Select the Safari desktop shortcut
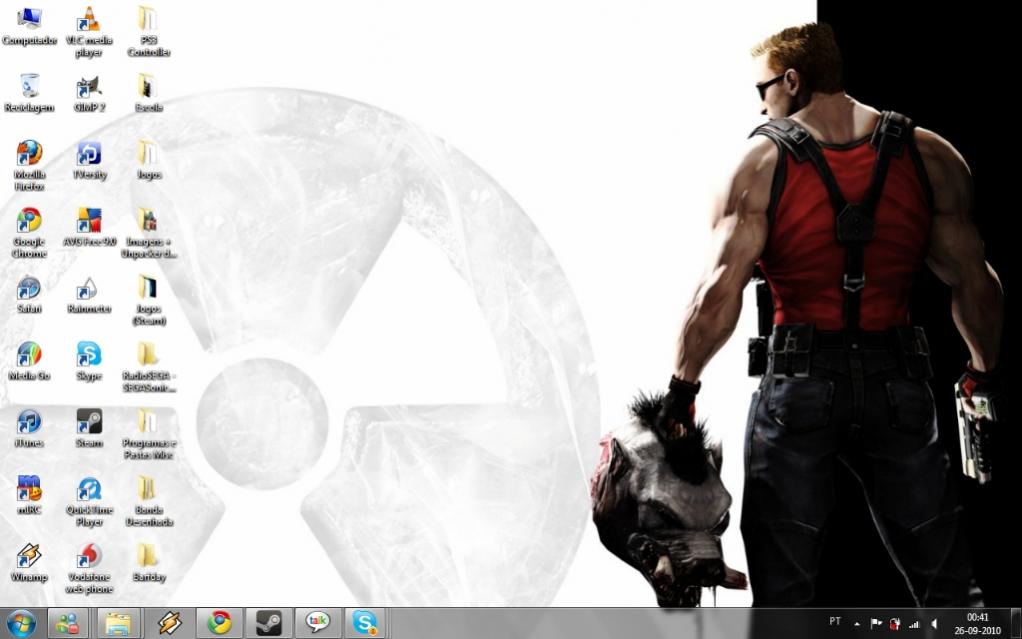1022x639 pixels. (29, 294)
